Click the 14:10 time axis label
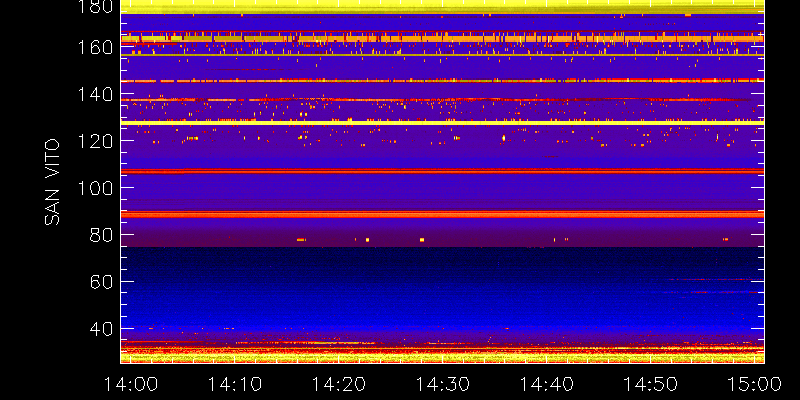Image resolution: width=800 pixels, height=400 pixels. (235, 384)
